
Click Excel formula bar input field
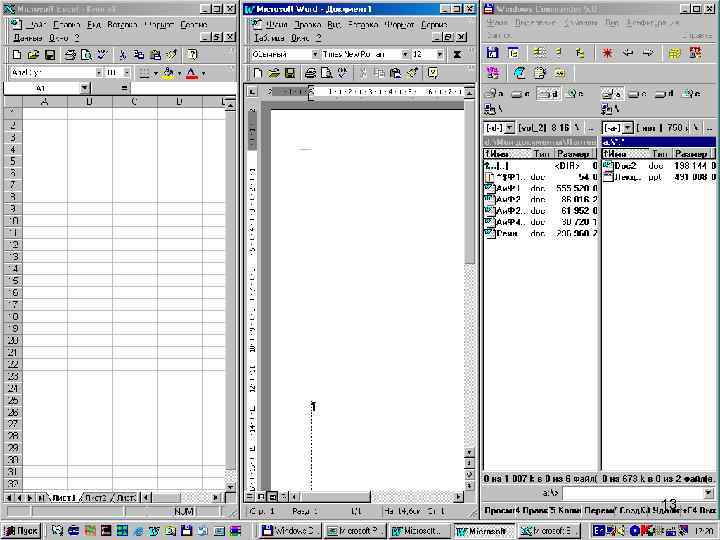coord(184,88)
